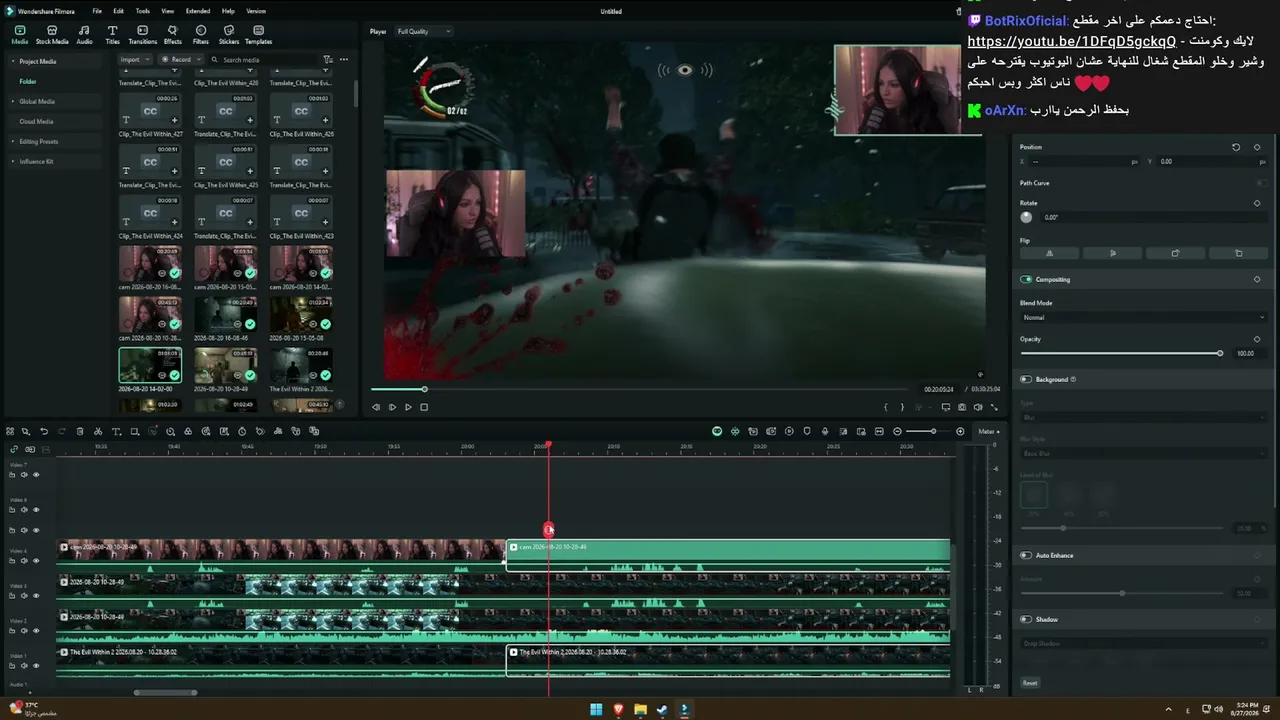
Task: Open the Effects tab
Action: click(173, 35)
